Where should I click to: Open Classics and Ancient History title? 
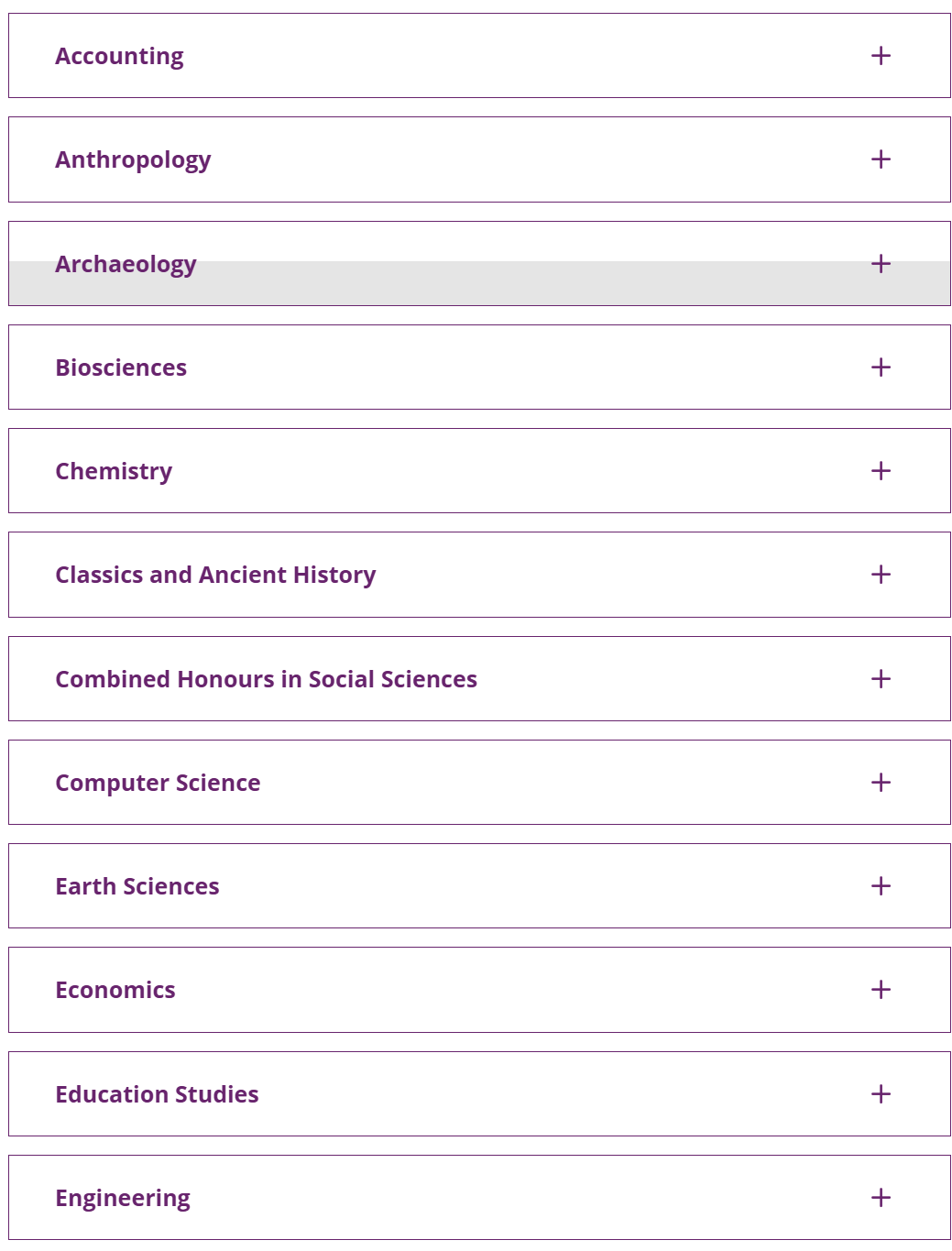coord(215,576)
